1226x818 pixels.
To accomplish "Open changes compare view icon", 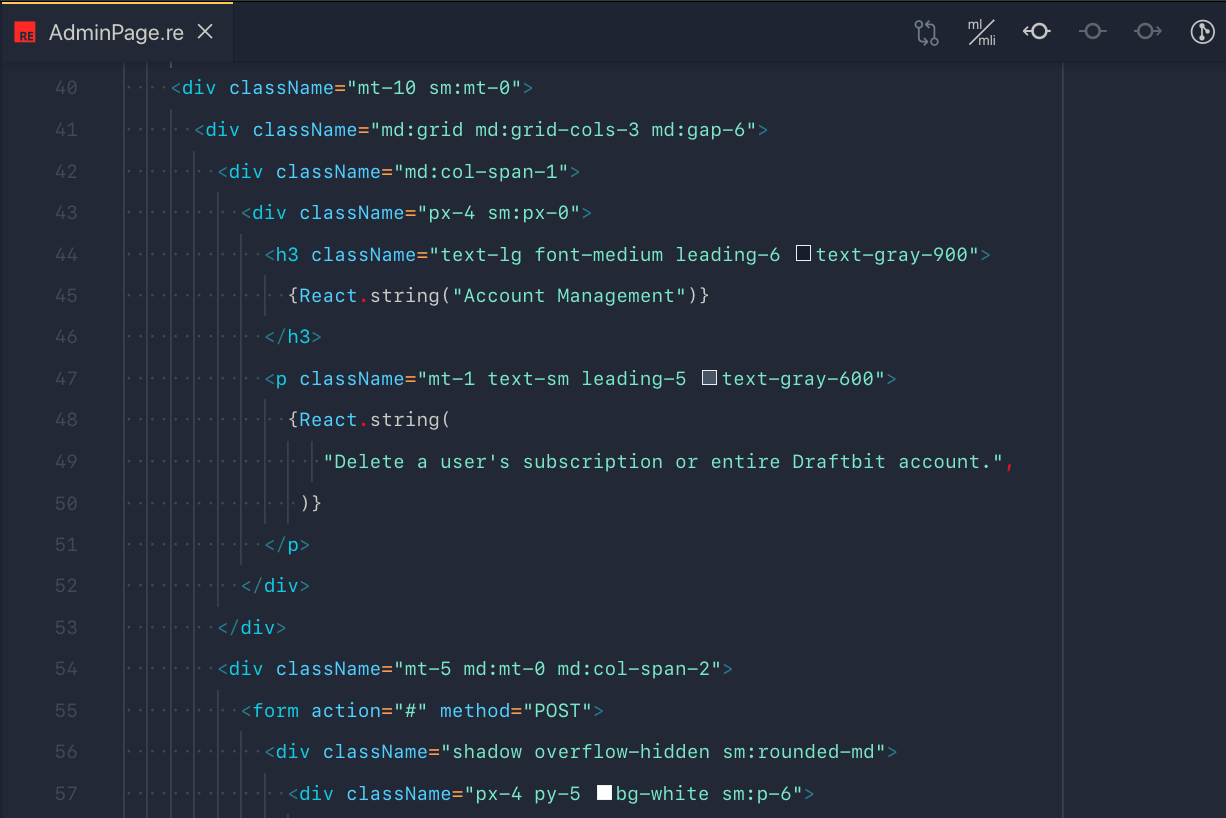I will click(x=926, y=33).
